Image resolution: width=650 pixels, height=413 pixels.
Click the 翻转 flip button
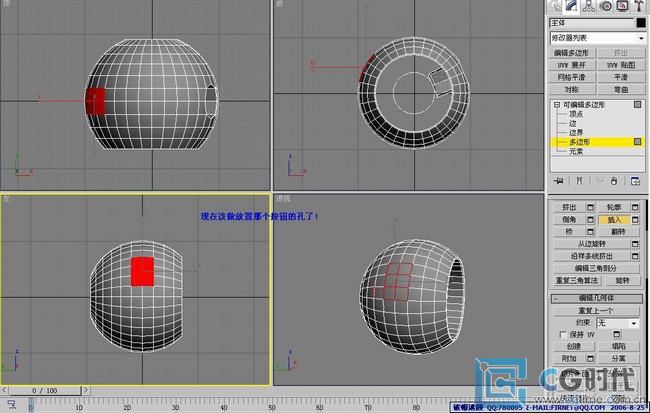(618, 231)
